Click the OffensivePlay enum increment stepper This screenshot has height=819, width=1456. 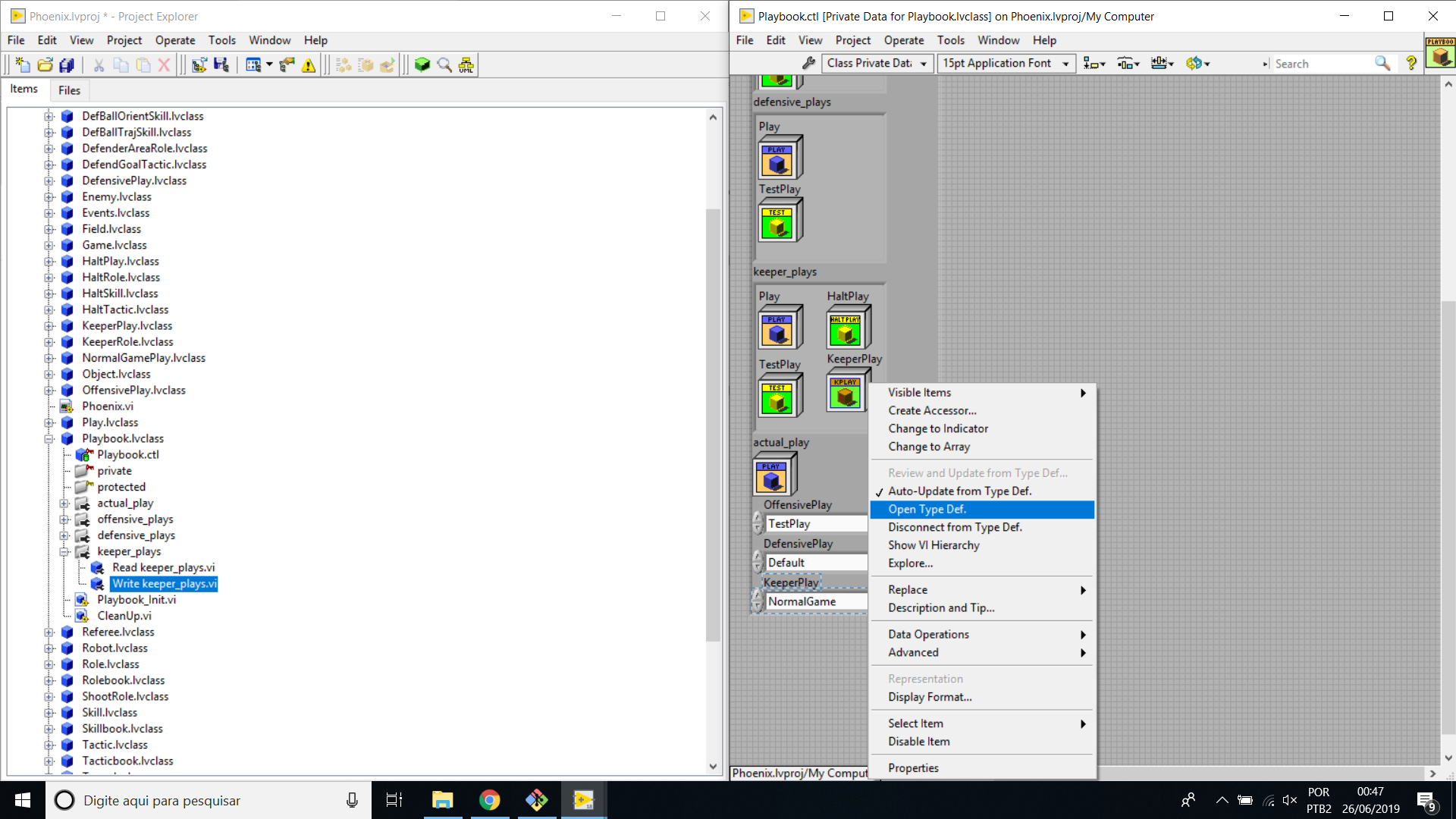point(758,519)
